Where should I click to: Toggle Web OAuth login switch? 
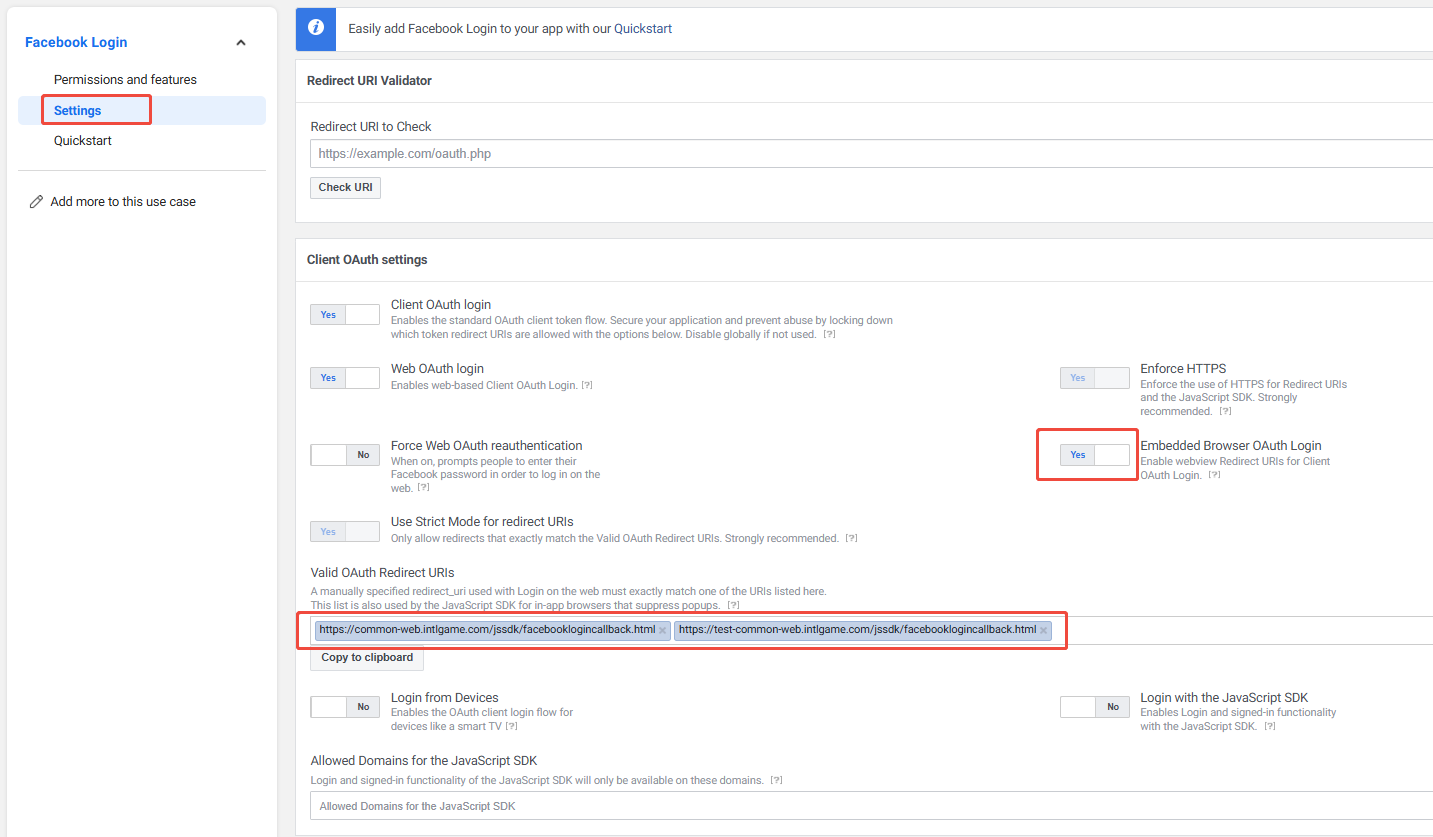[345, 377]
